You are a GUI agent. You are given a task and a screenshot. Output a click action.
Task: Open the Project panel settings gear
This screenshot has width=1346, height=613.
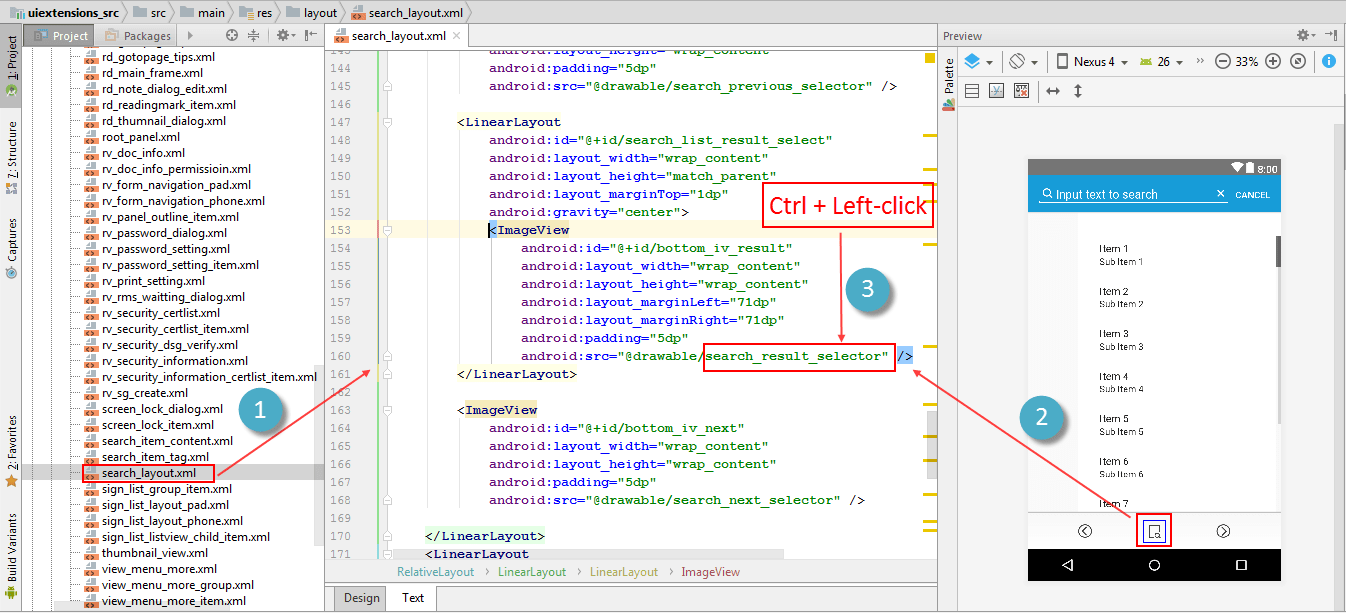click(284, 35)
